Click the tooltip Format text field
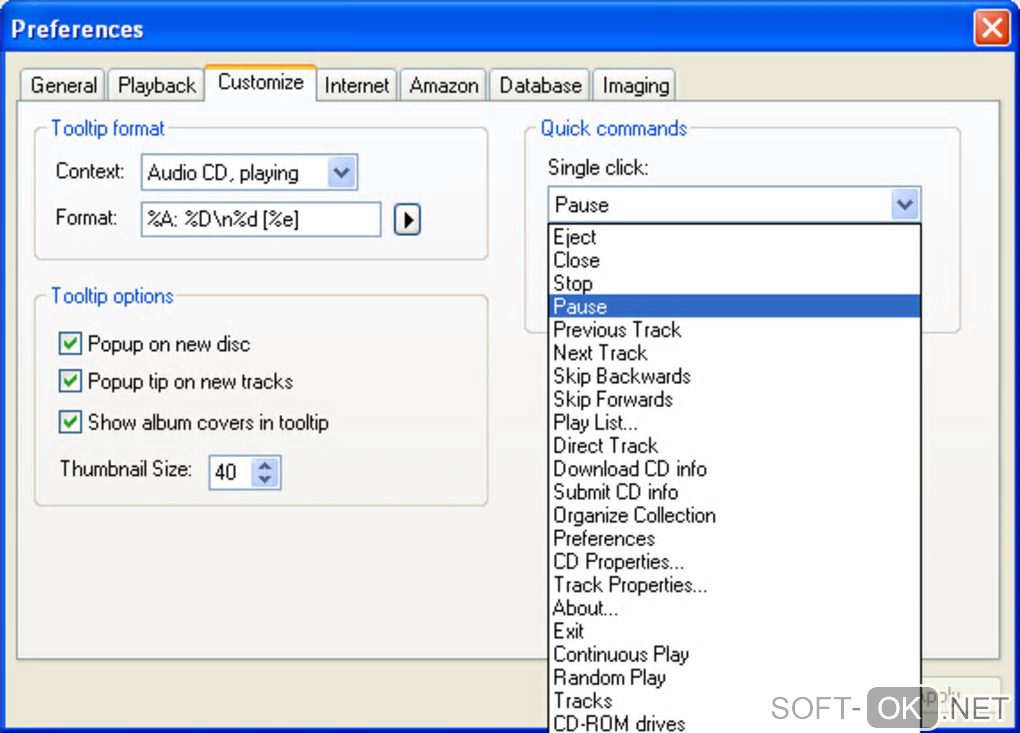1020x733 pixels. (260, 219)
